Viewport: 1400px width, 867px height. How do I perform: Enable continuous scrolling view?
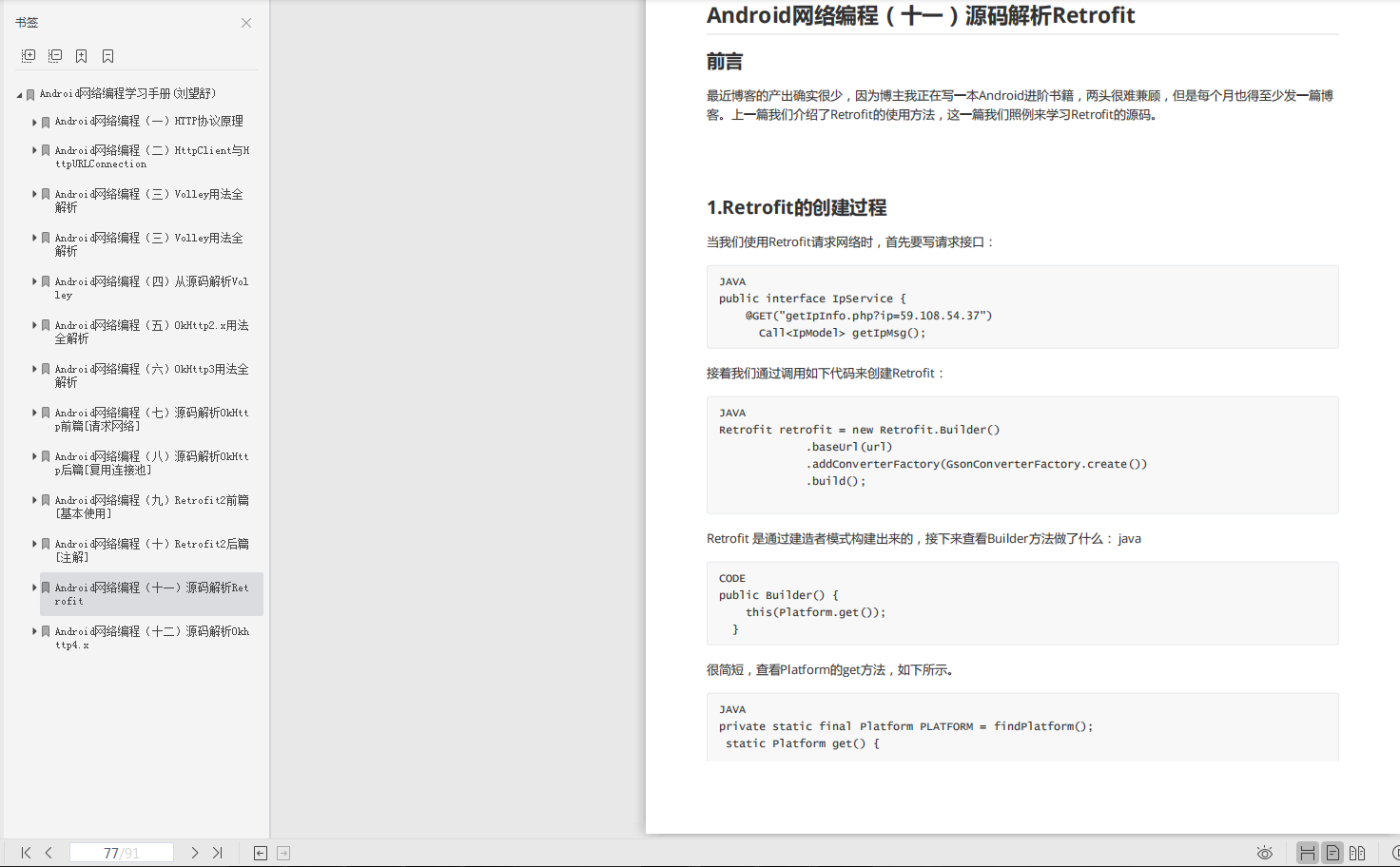point(1308,853)
